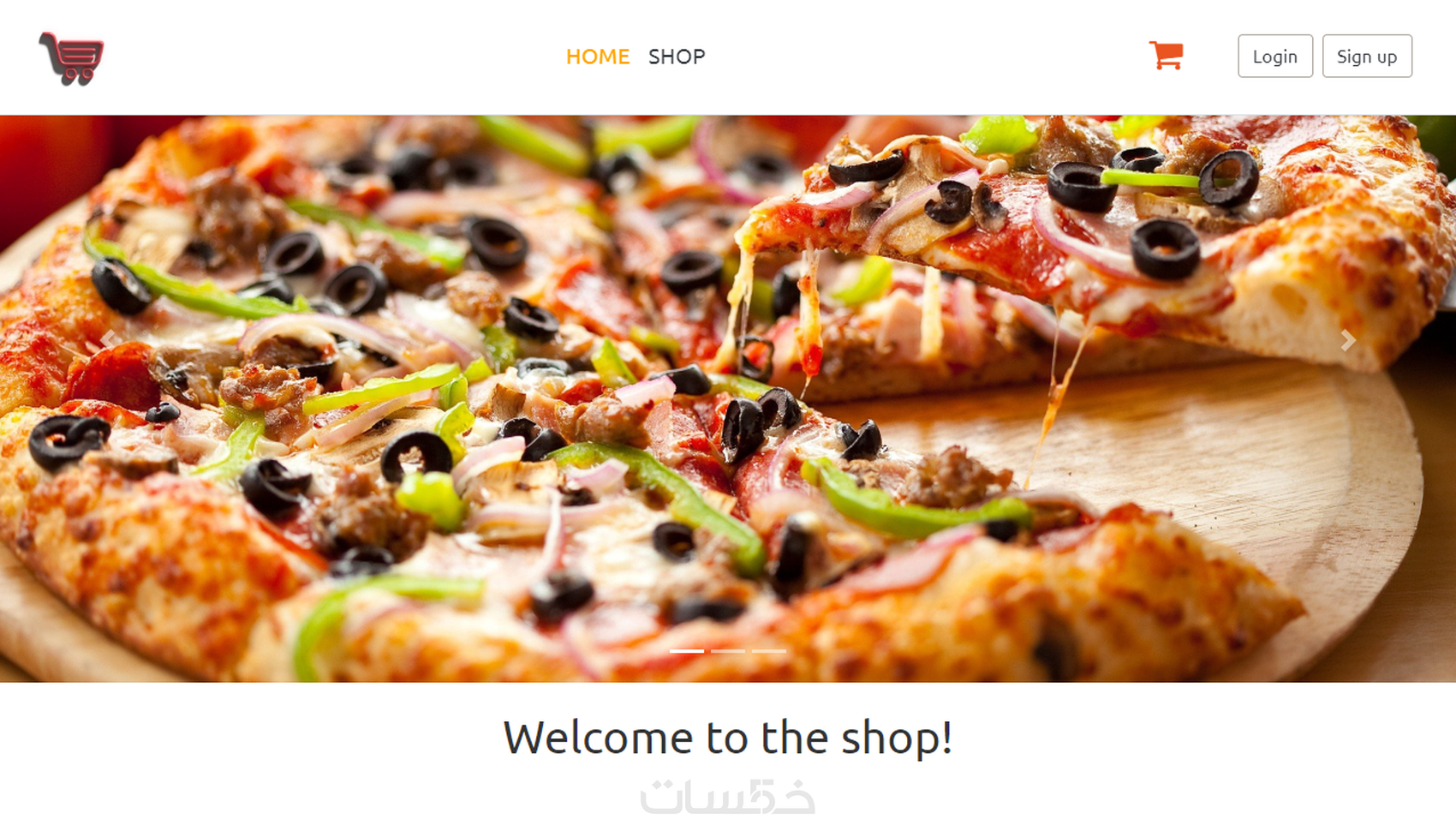Click the Login button

(x=1274, y=57)
